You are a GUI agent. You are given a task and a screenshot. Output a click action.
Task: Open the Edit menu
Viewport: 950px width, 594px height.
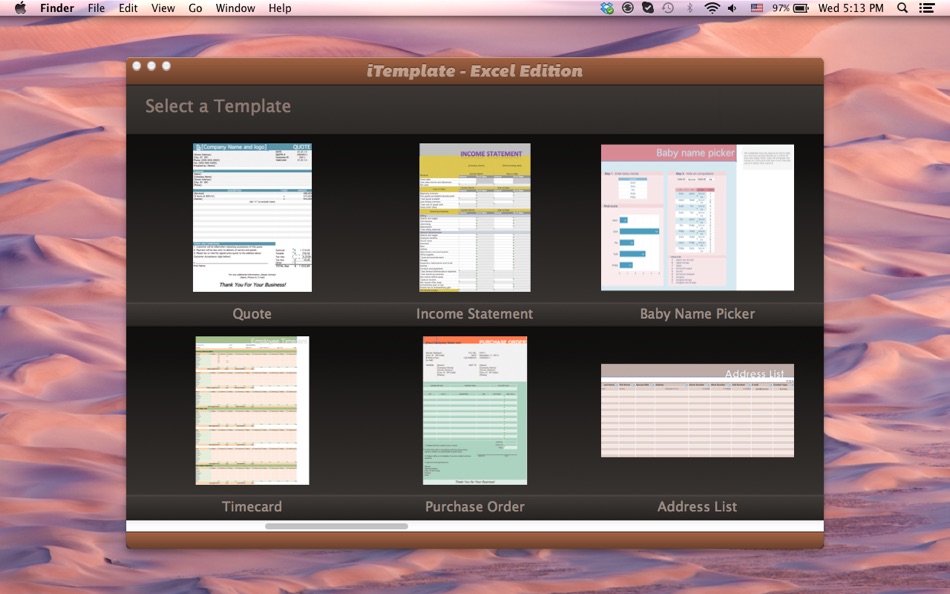pyautogui.click(x=128, y=8)
